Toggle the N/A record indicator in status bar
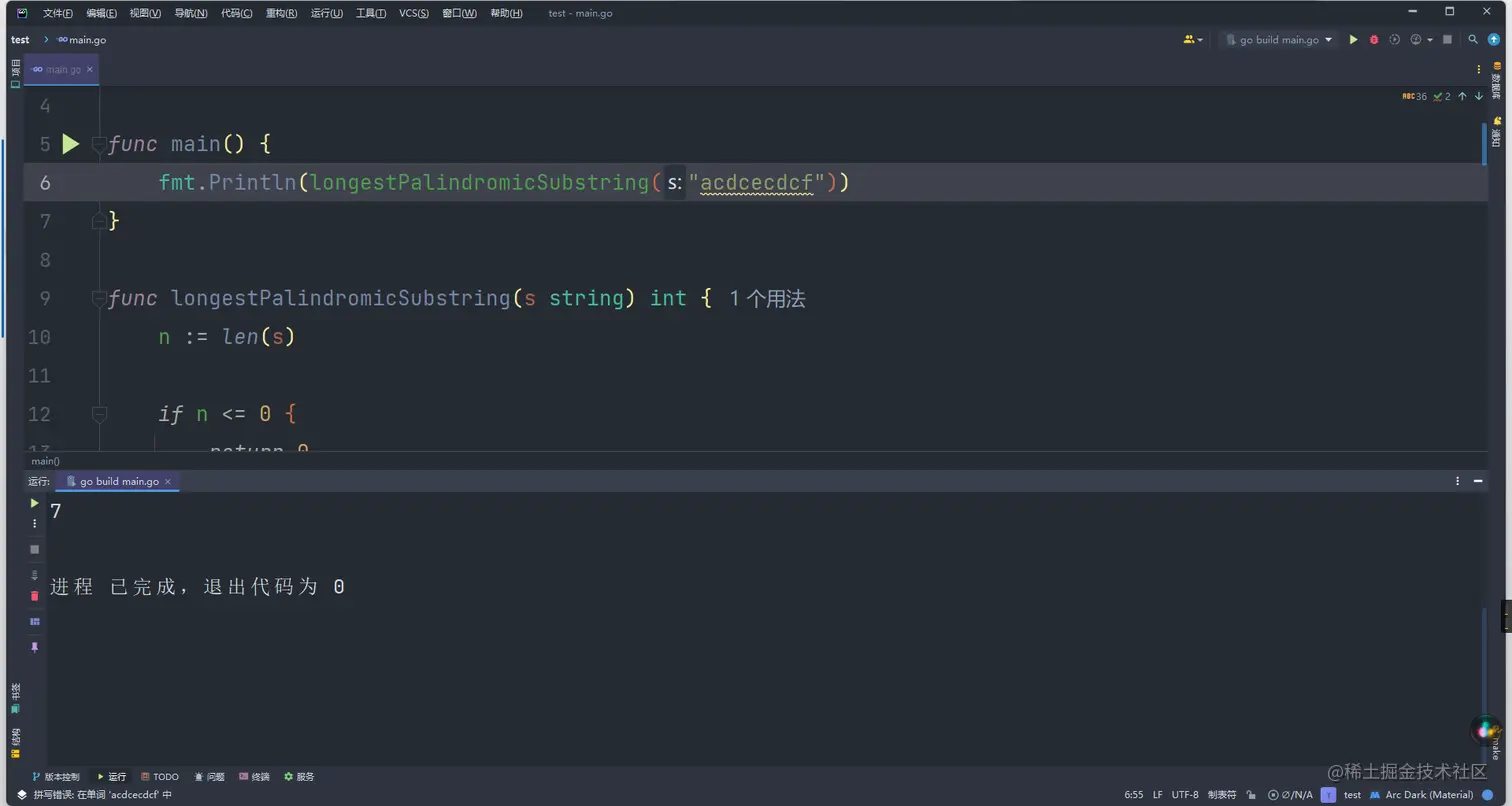 1290,795
